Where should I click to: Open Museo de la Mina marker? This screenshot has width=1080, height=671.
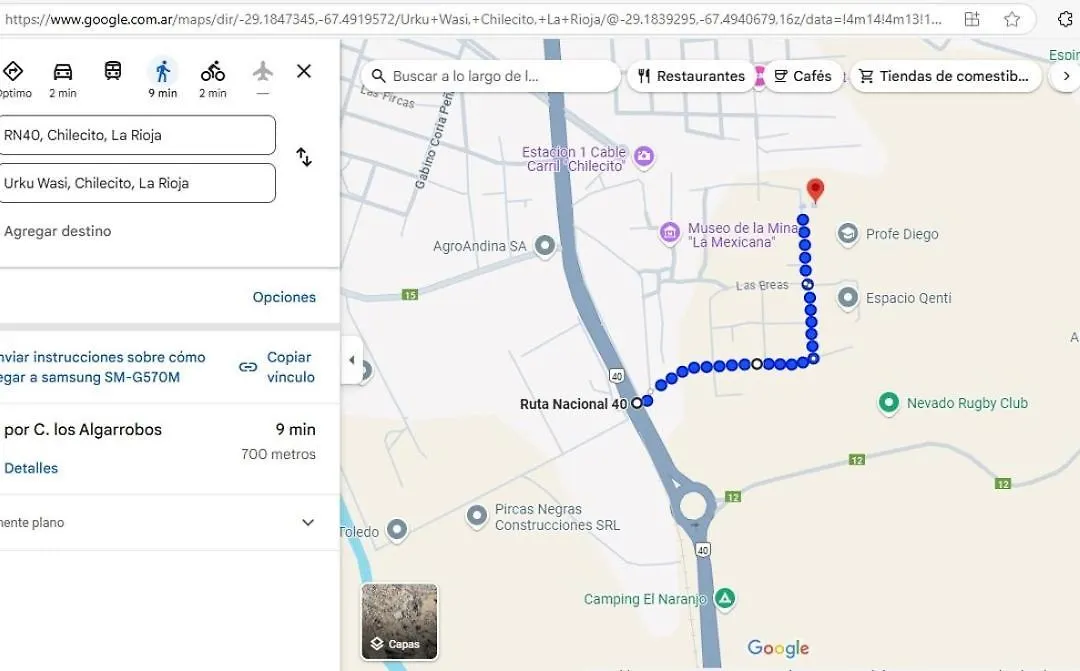669,234
